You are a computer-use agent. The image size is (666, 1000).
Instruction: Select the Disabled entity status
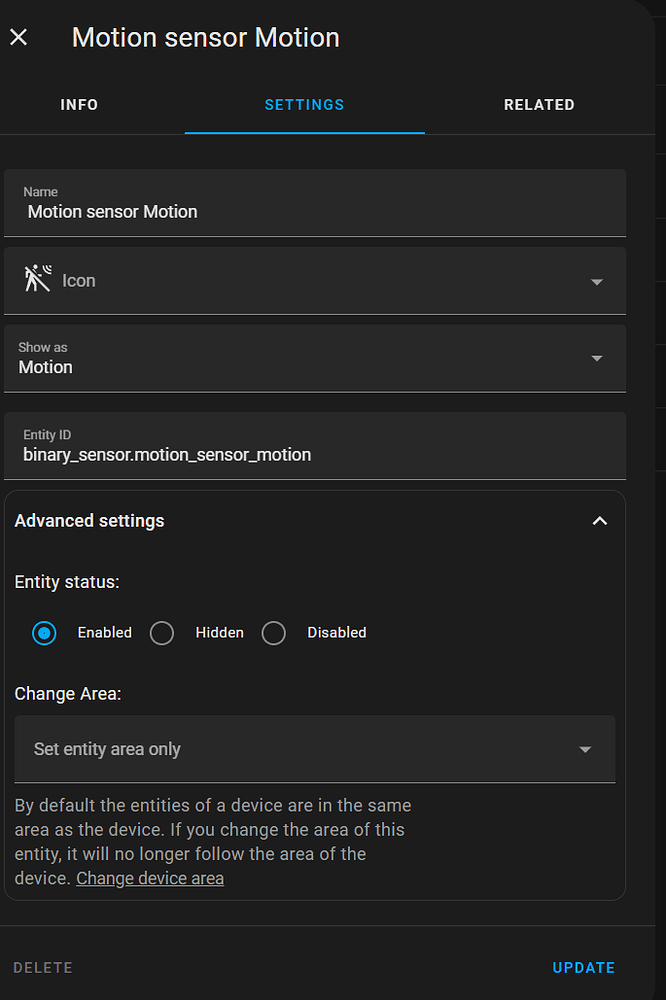pos(274,633)
